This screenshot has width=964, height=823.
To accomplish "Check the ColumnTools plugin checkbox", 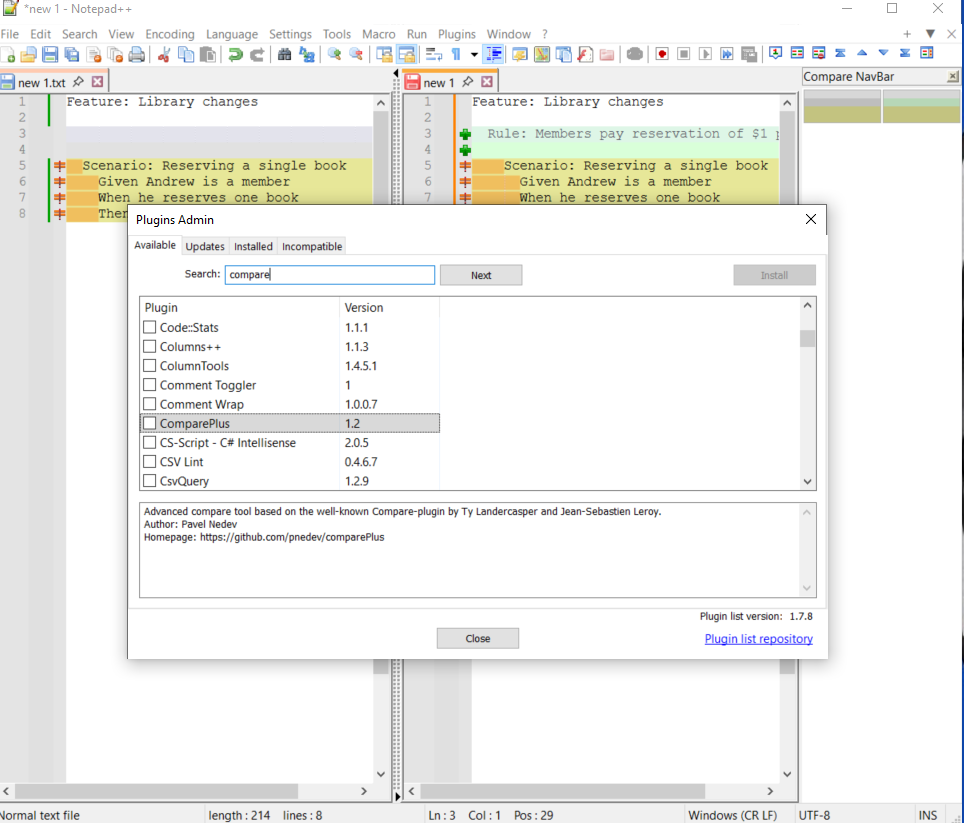I will click(x=149, y=365).
